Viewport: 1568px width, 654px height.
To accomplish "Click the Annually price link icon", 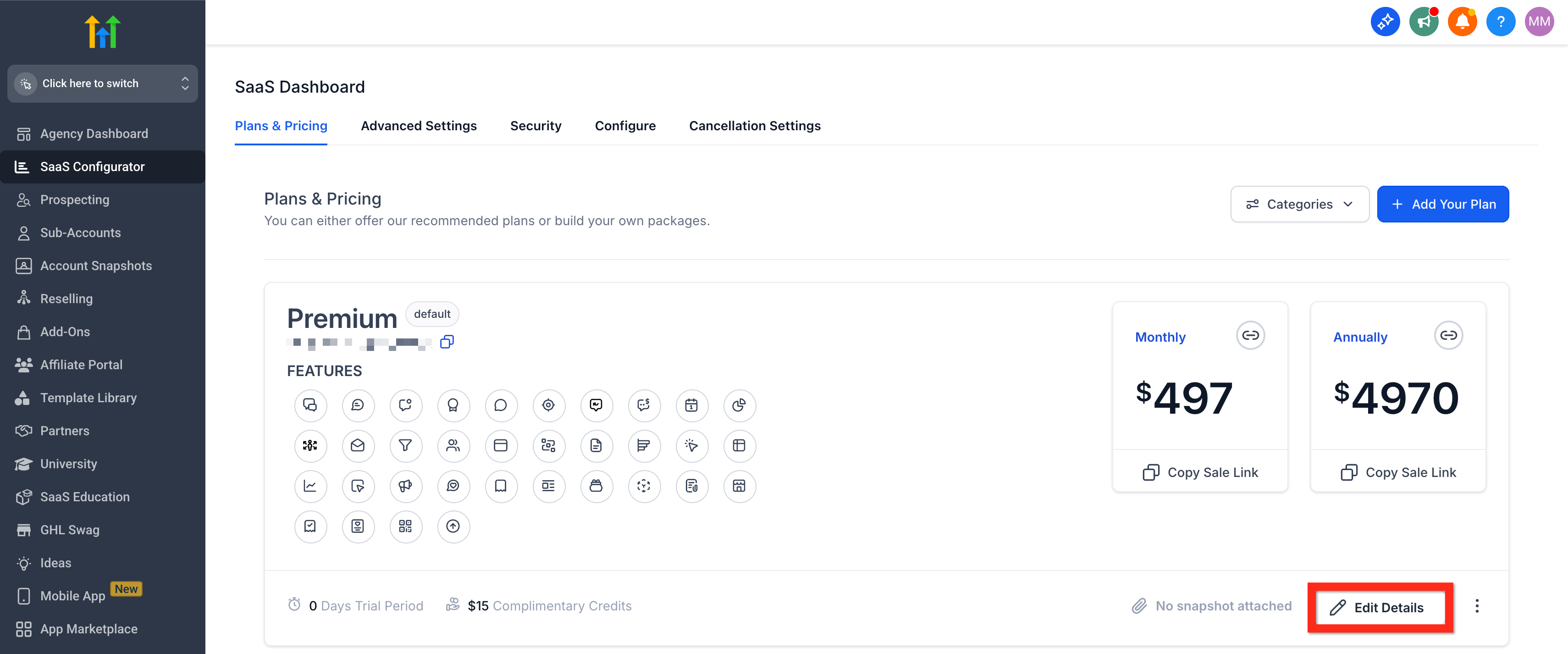I will tap(1448, 336).
